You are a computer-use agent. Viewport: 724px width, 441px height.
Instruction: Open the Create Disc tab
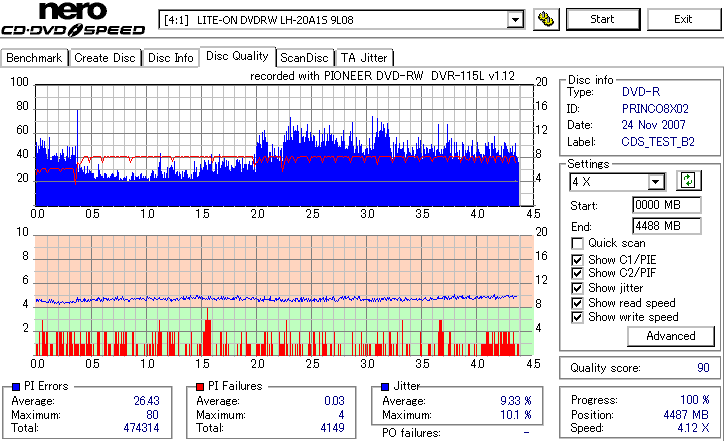[x=105, y=58]
